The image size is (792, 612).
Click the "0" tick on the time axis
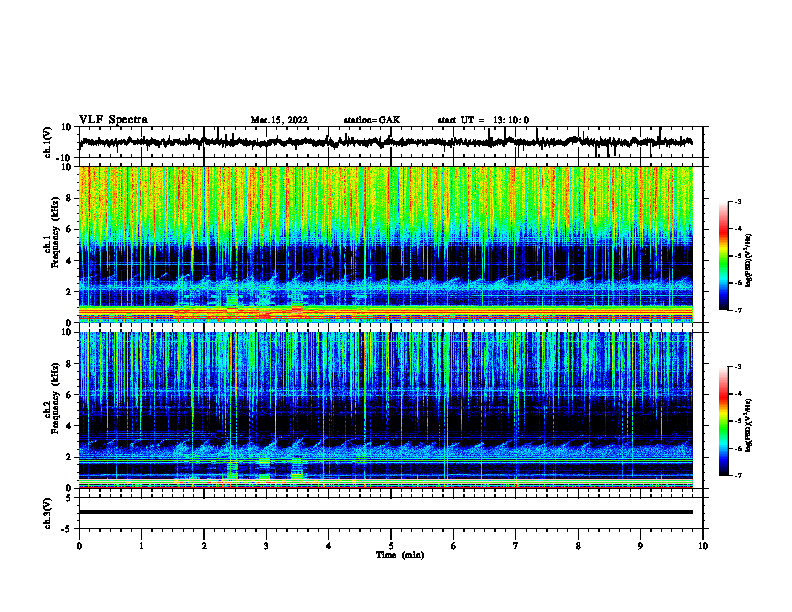coord(79,546)
